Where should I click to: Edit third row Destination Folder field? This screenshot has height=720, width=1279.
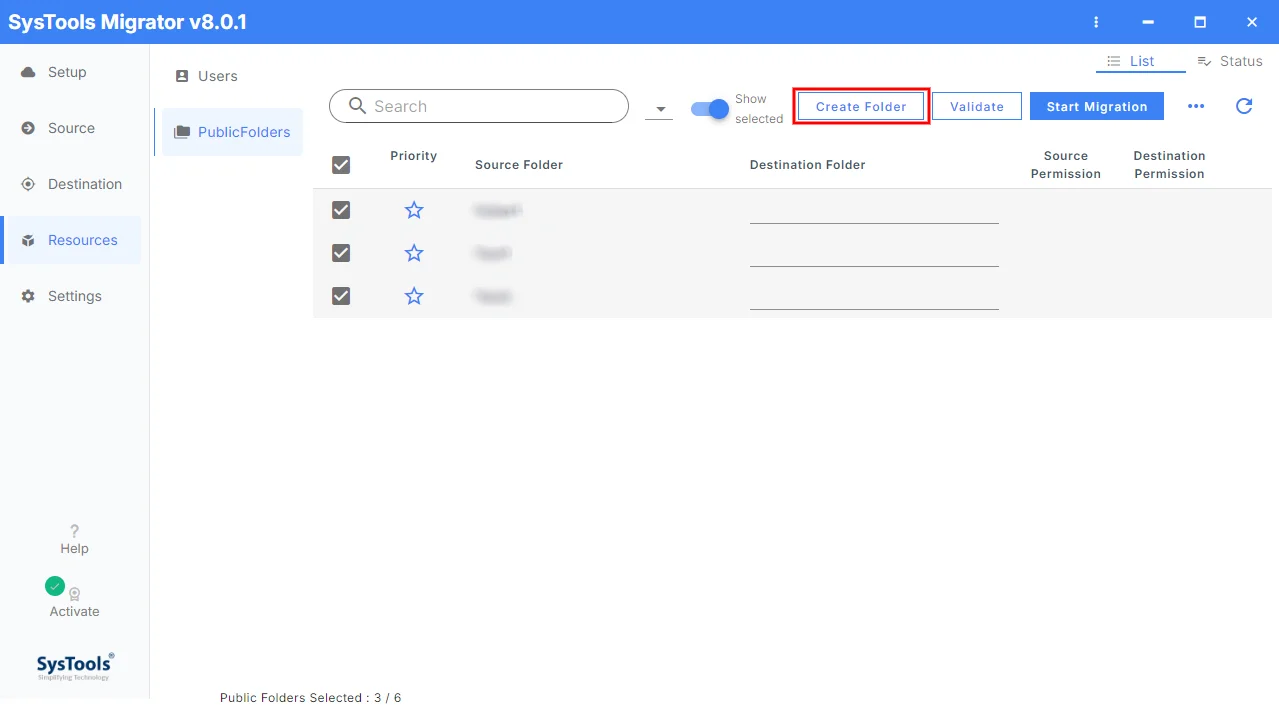(x=874, y=297)
